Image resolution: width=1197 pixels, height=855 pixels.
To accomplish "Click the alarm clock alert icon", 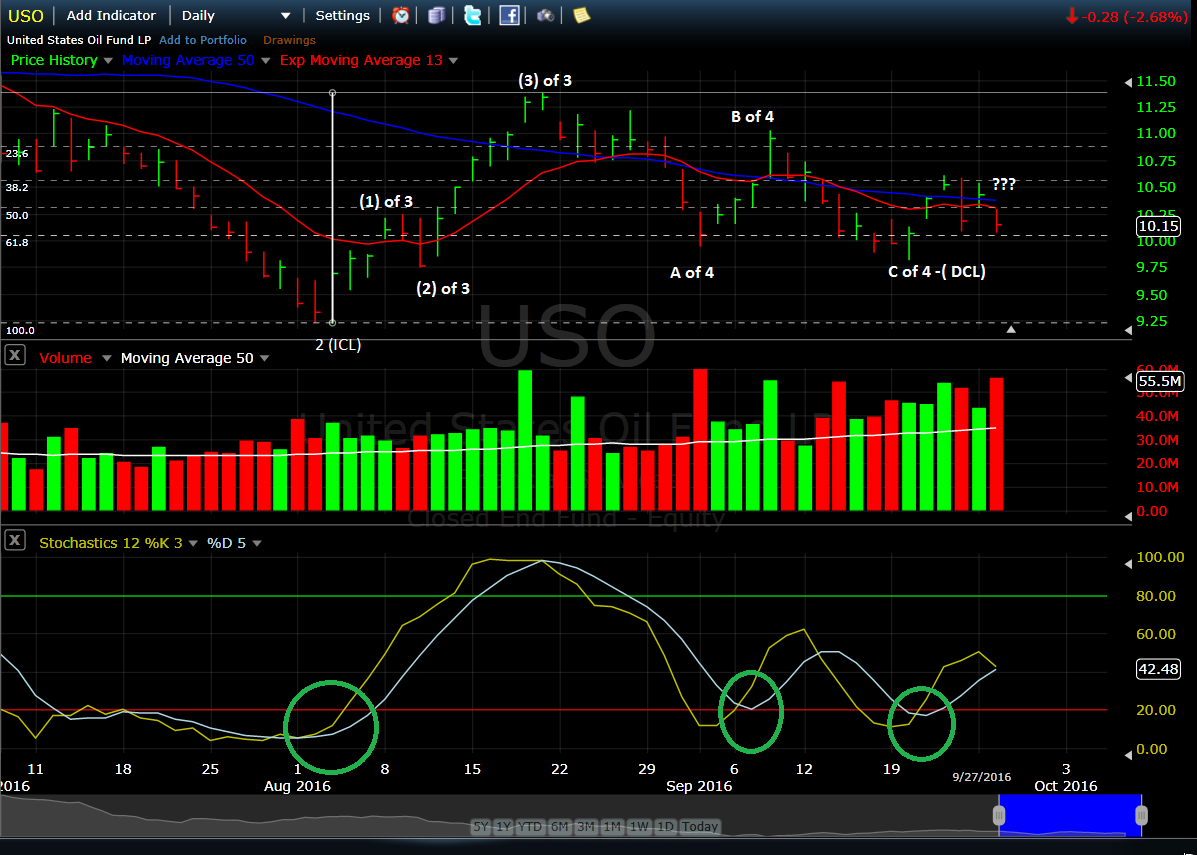I will click(400, 15).
